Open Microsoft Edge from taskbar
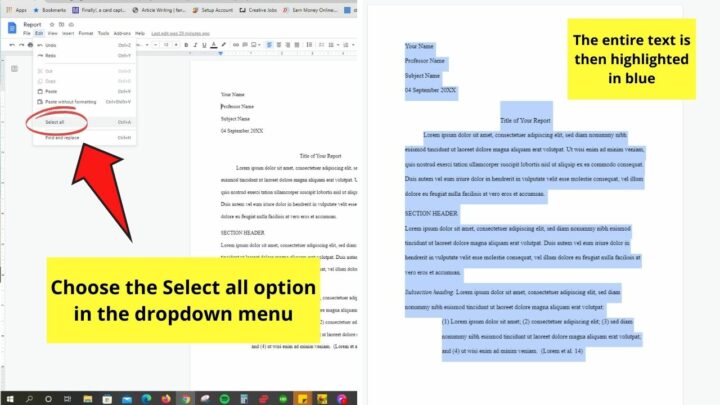Screen dimensions: 720x405 pos(146,399)
